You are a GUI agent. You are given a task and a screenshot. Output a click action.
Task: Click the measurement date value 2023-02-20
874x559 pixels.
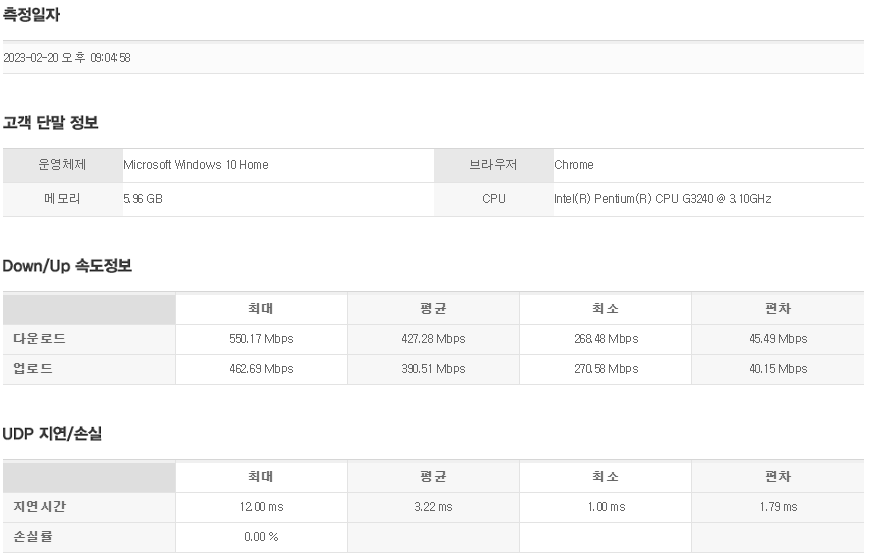[x=66, y=58]
